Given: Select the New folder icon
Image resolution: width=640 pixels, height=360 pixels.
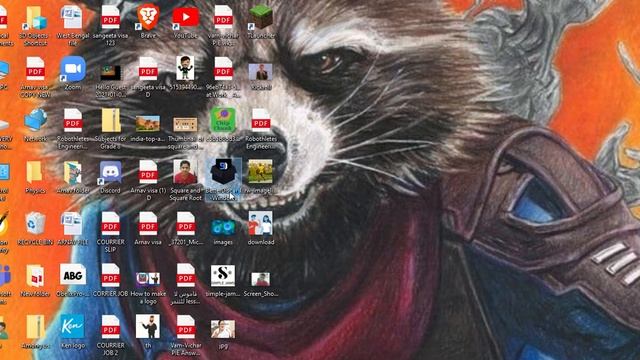Looking at the screenshot, I should [35, 276].
